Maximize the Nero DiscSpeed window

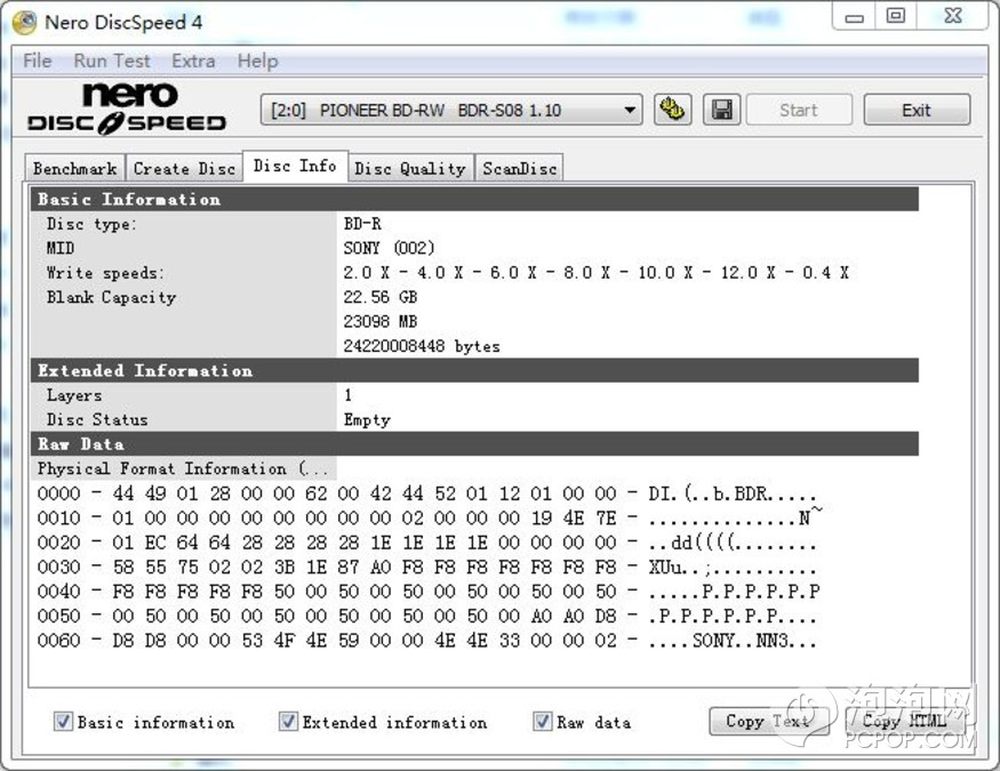(895, 17)
